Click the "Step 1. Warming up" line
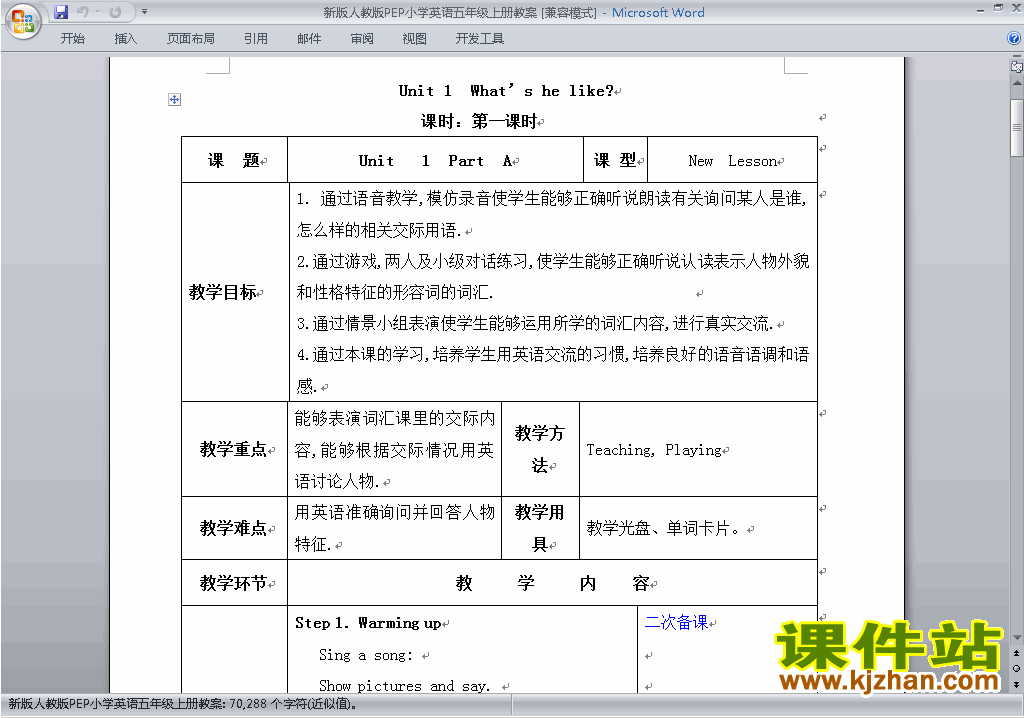Image resolution: width=1024 pixels, height=718 pixels. pos(368,623)
